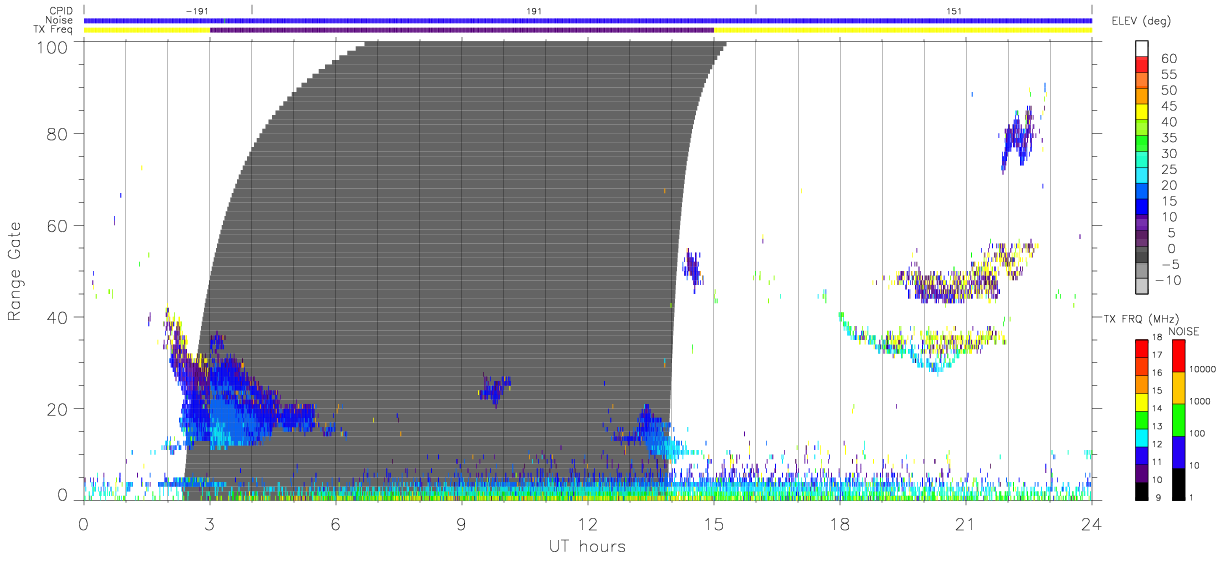The width and height of the screenshot is (1228, 567).
Task: Click the green segment of the NOISE colorbar
Action: (1178, 420)
